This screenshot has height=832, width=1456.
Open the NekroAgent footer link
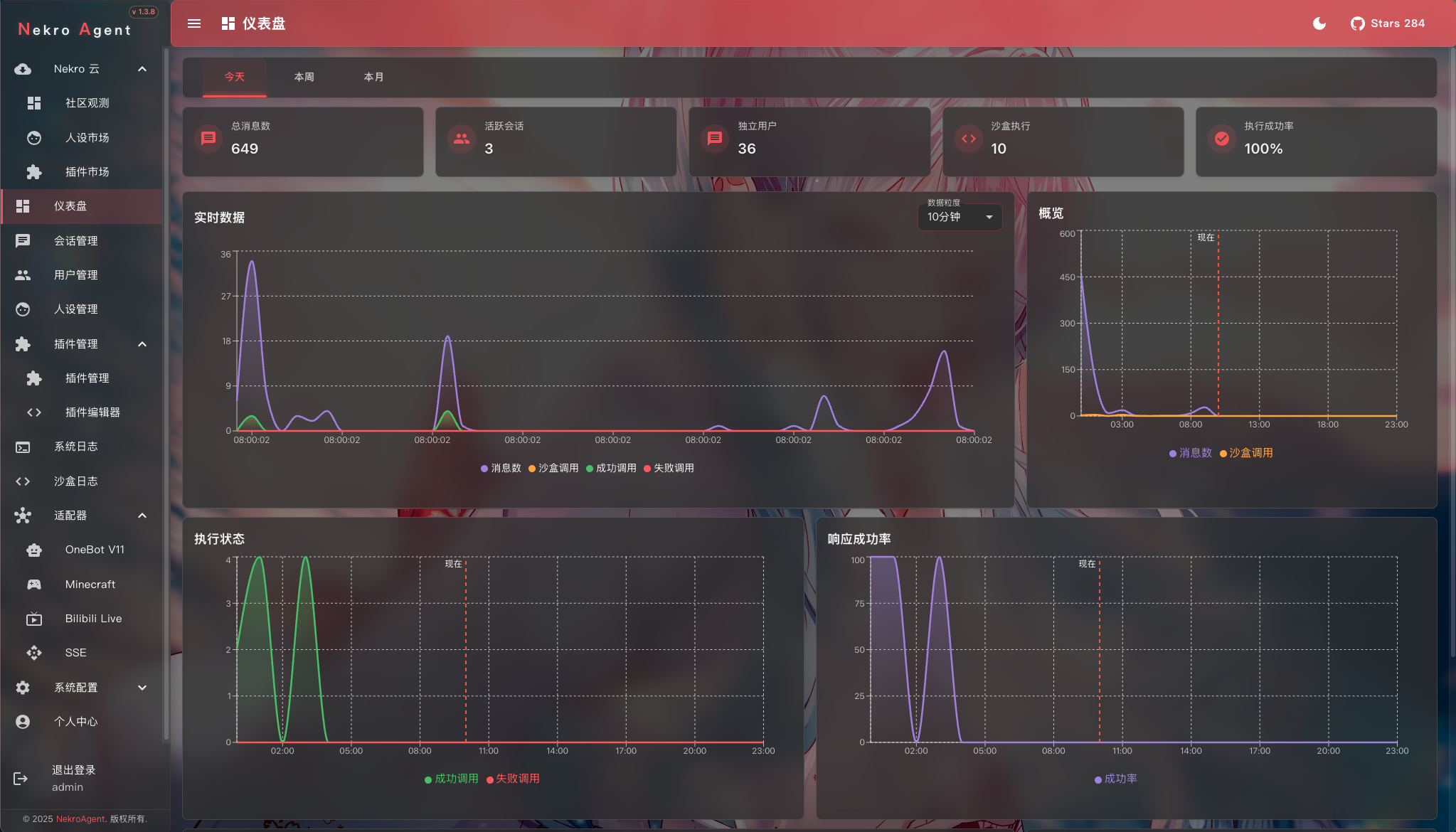coord(80,818)
